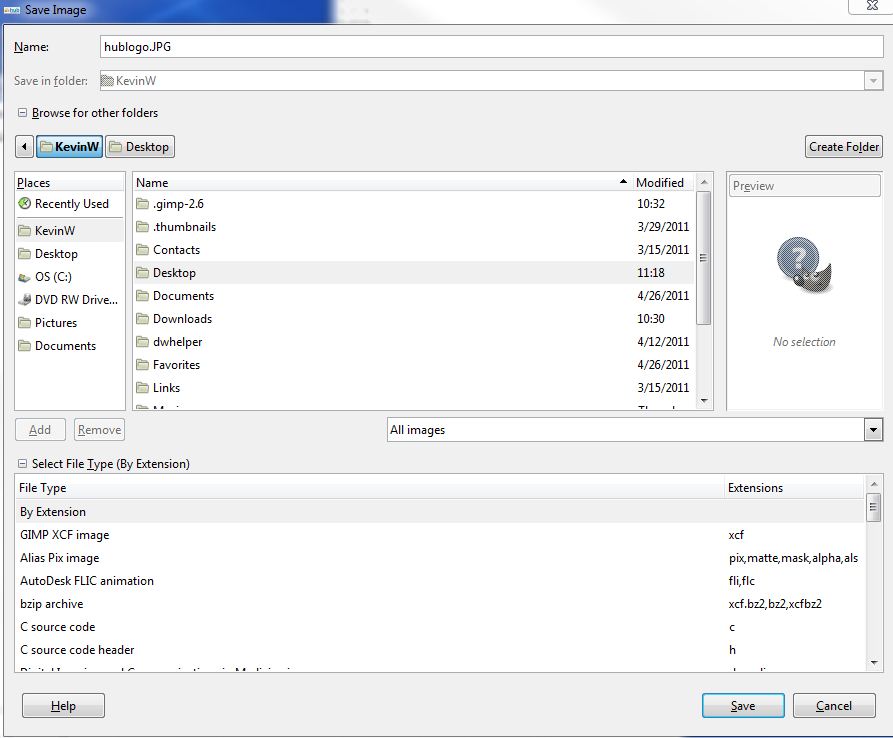Click the back arrow path button
893x738 pixels.
click(25, 147)
